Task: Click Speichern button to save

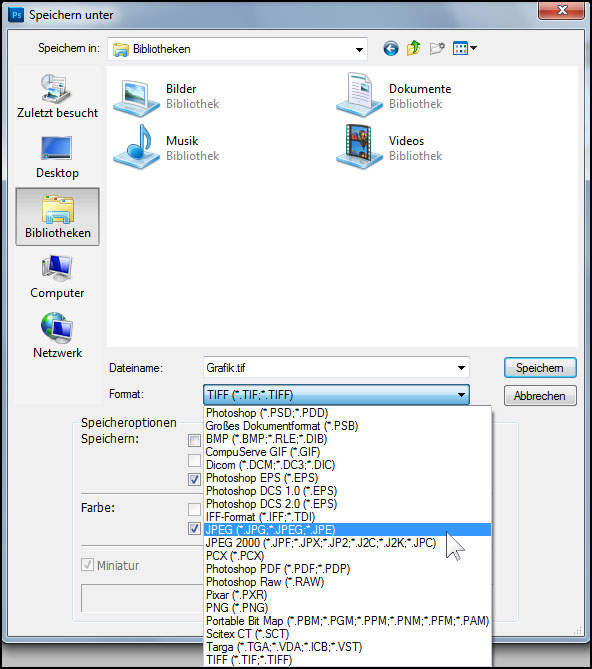Action: pyautogui.click(x=540, y=368)
